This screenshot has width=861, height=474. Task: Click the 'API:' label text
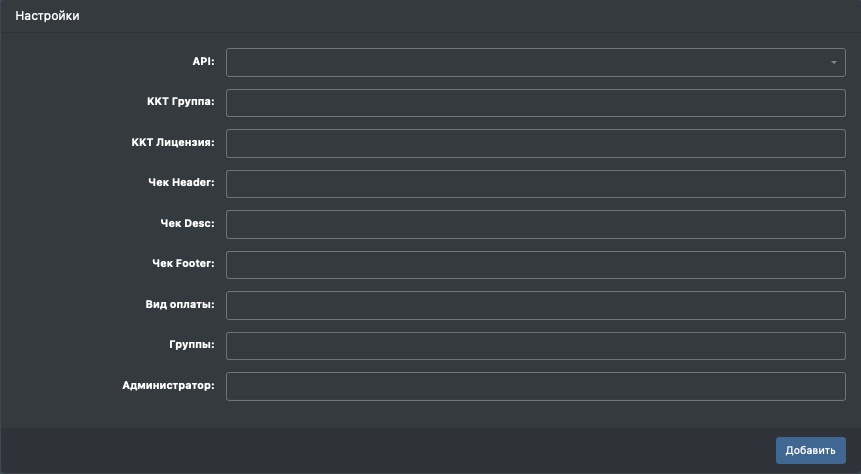[203, 62]
